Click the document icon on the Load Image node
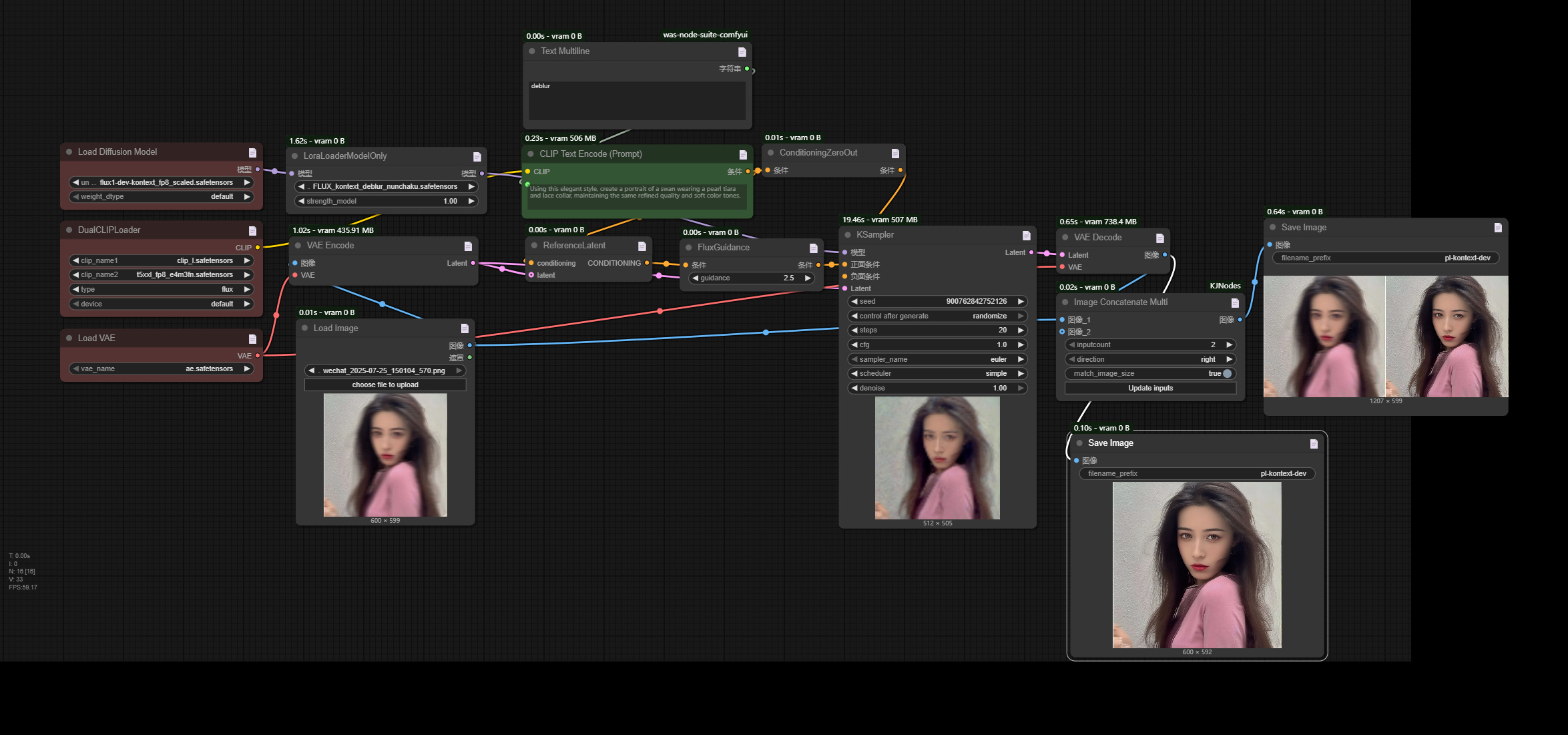The width and height of the screenshot is (1568, 735). tap(465, 328)
